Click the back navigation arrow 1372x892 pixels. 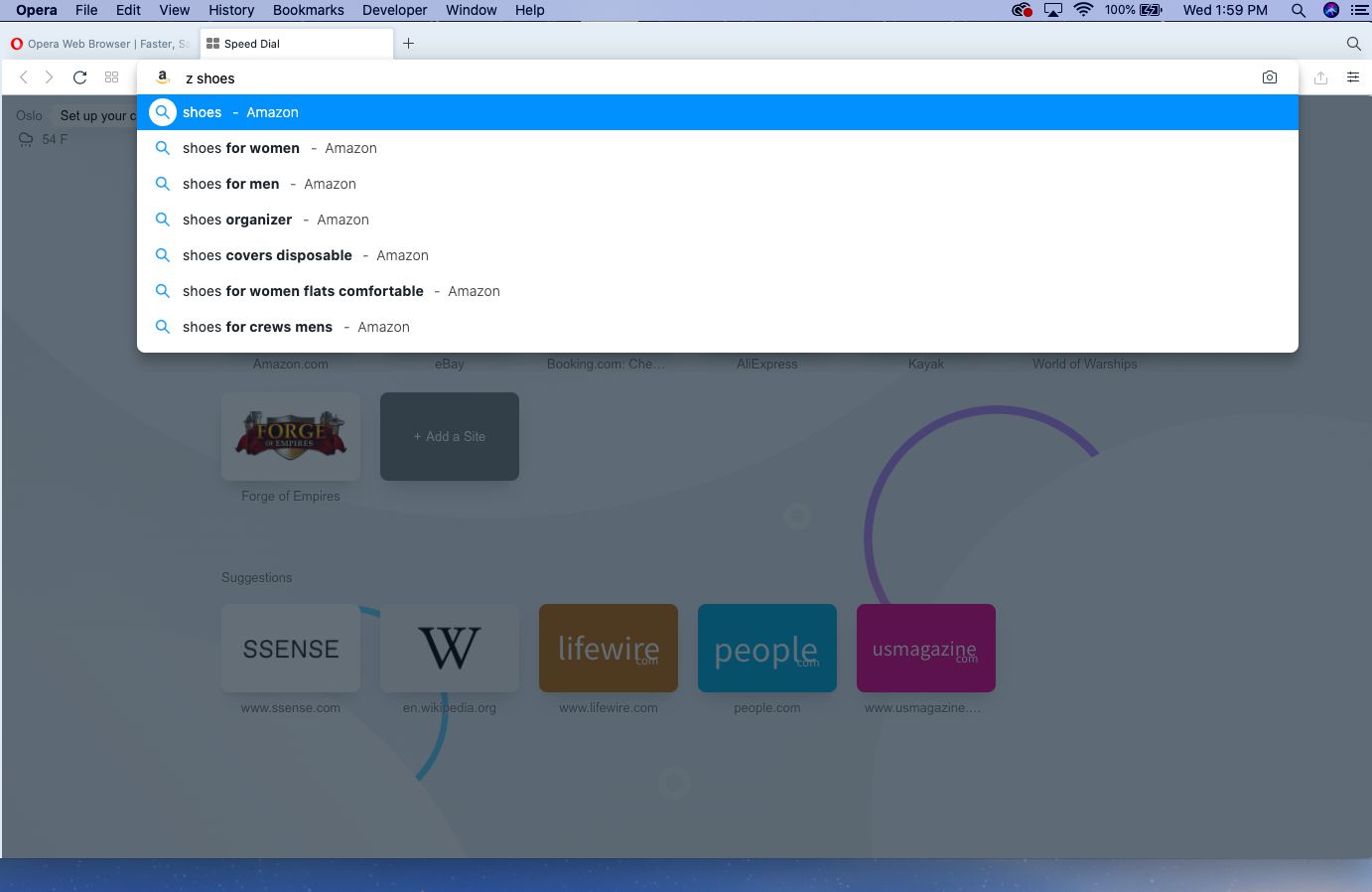tap(24, 77)
